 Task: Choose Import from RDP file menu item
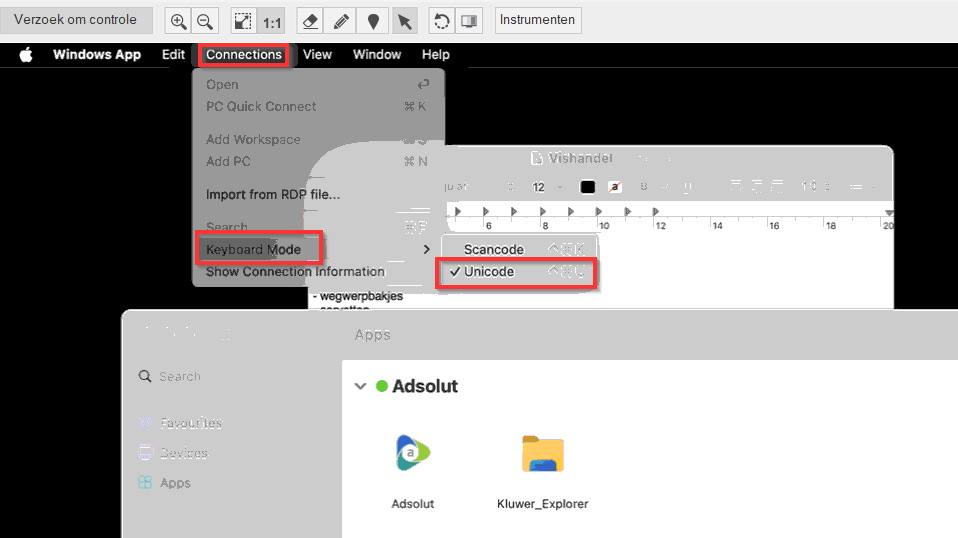pyautogui.click(x=272, y=194)
